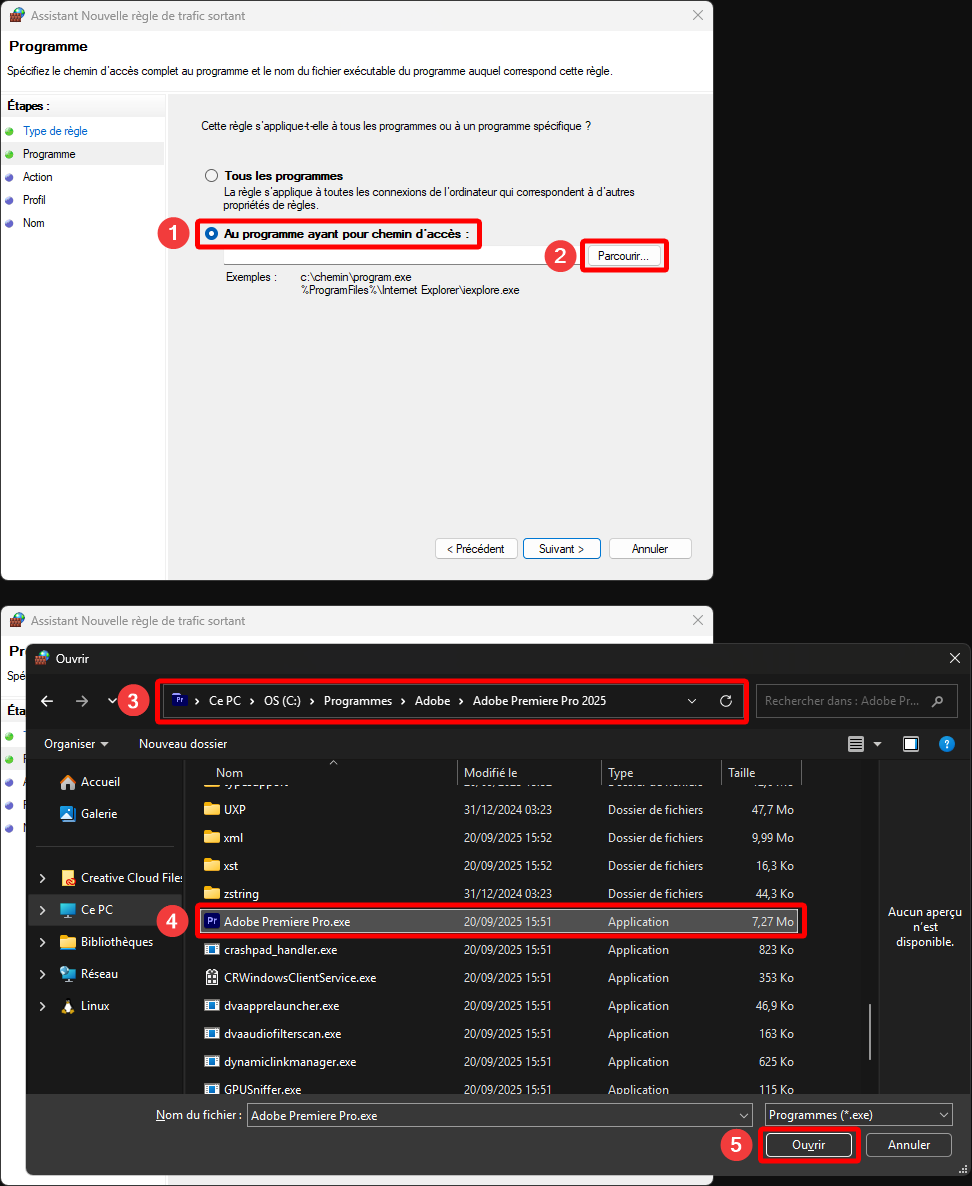Toggle the preview pane icon
Viewport: 972px width, 1186px height.
(x=911, y=744)
